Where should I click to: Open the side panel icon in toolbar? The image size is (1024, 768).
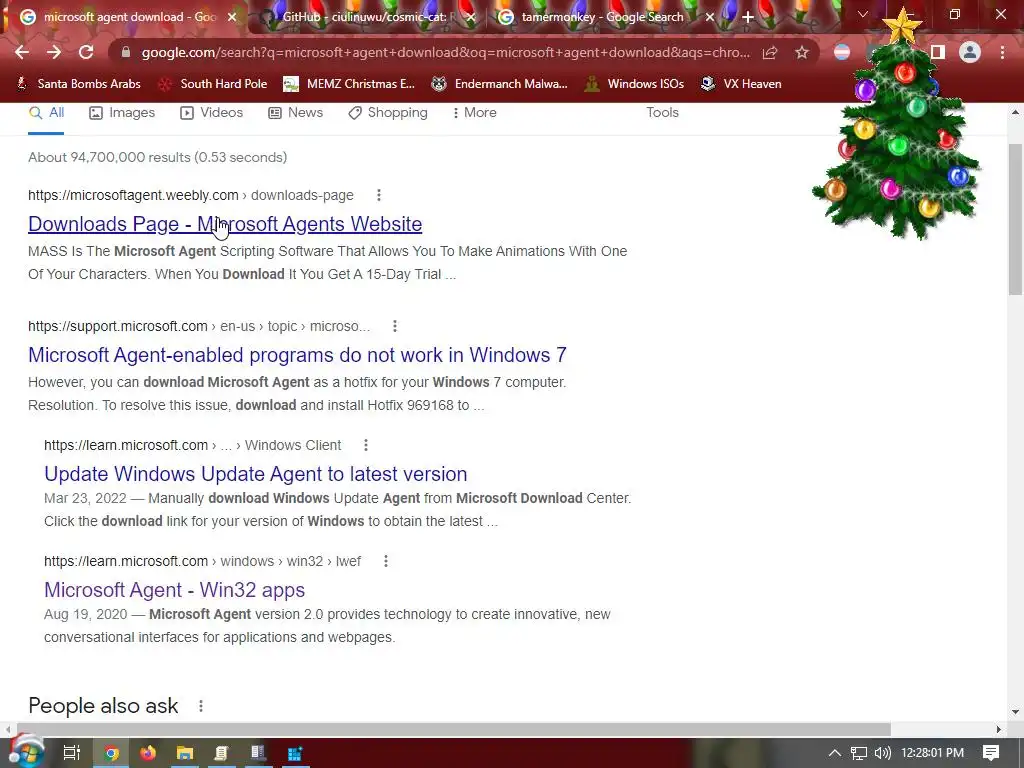tap(938, 52)
